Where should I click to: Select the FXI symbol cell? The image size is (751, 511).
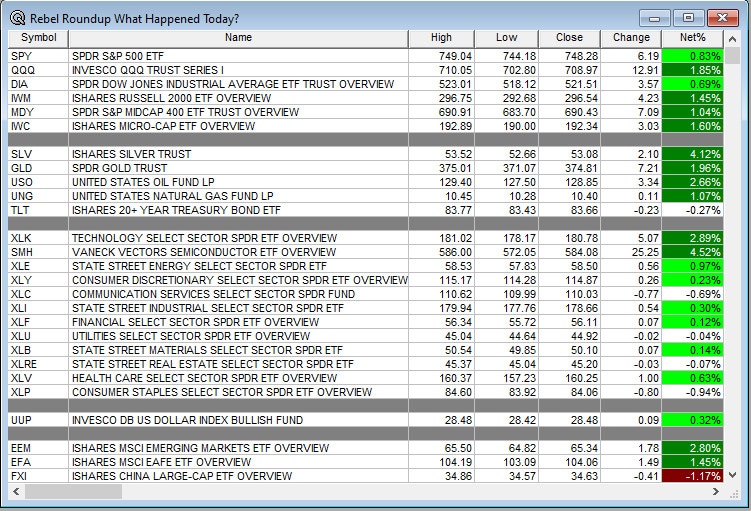coord(38,476)
